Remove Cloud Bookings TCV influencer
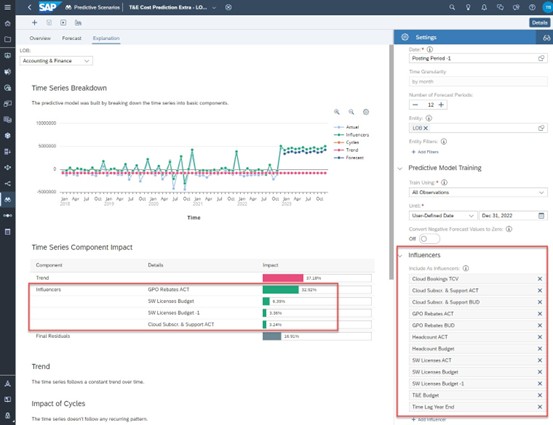Viewport: 553px width, 425px height. [x=540, y=279]
